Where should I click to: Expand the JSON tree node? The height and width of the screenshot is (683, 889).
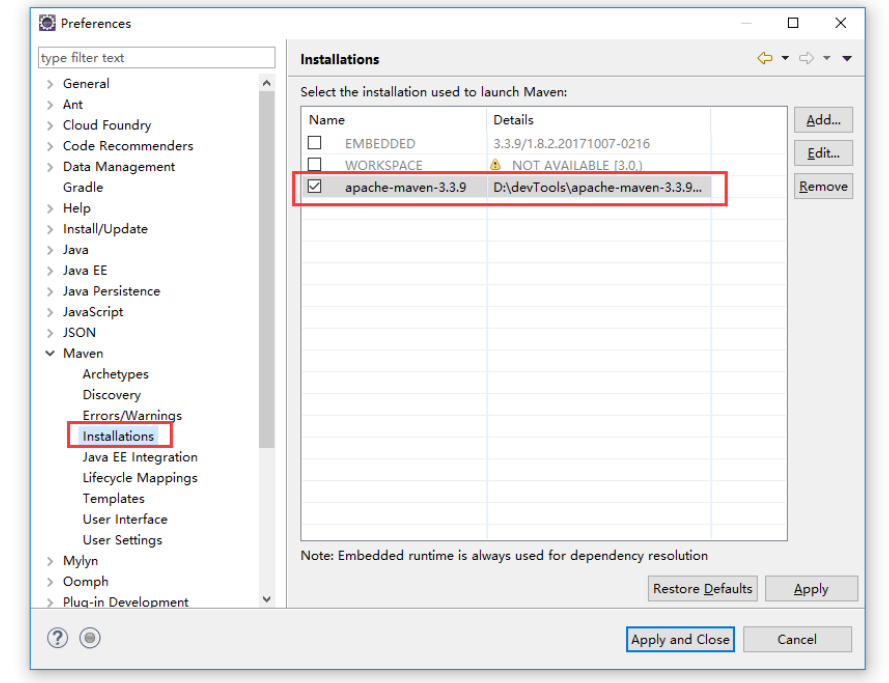pos(50,333)
